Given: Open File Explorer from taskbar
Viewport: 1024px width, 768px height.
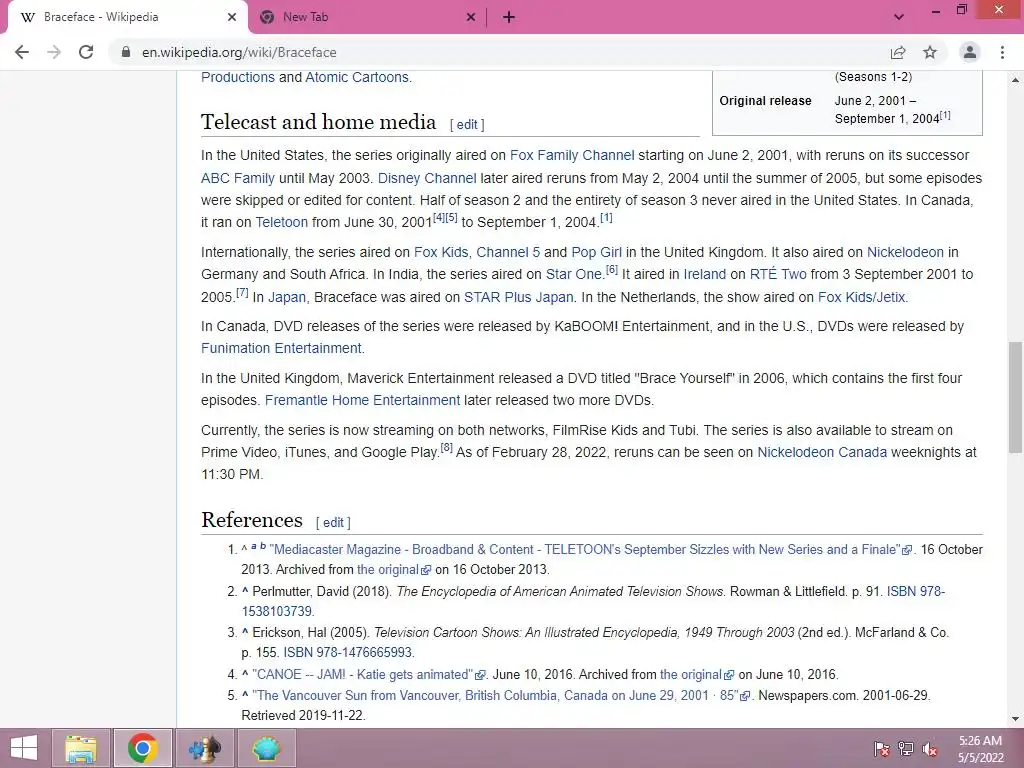Looking at the screenshot, I should point(81,748).
